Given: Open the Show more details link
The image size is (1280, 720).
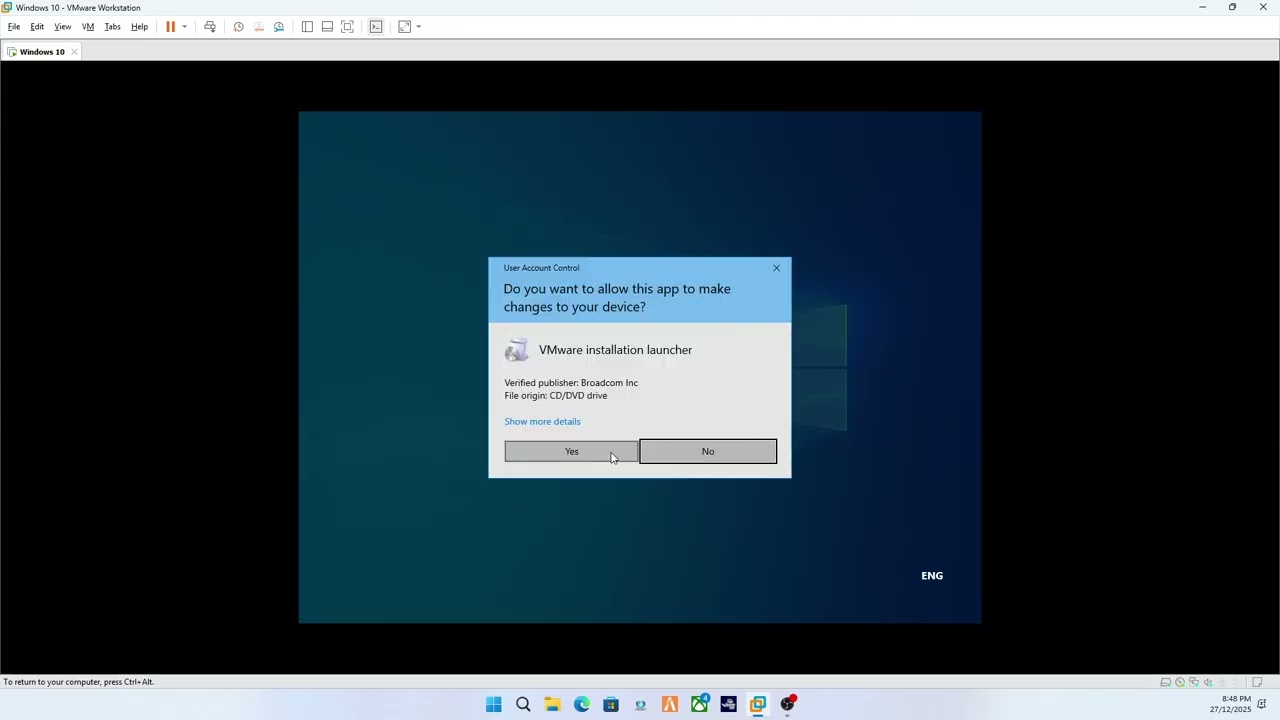Looking at the screenshot, I should click(542, 421).
